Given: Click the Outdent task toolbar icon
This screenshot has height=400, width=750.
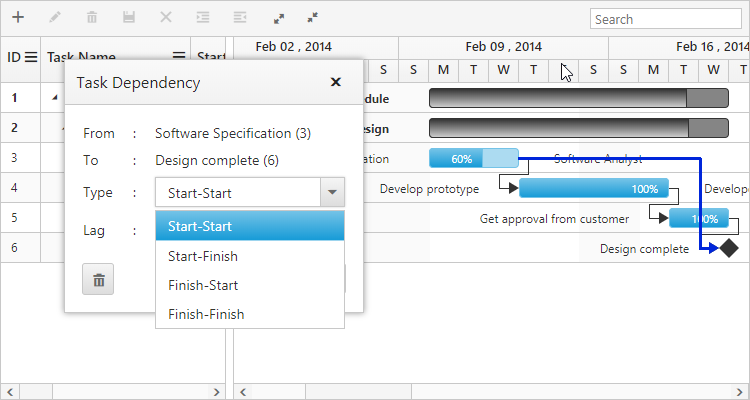Looking at the screenshot, I should click(240, 18).
